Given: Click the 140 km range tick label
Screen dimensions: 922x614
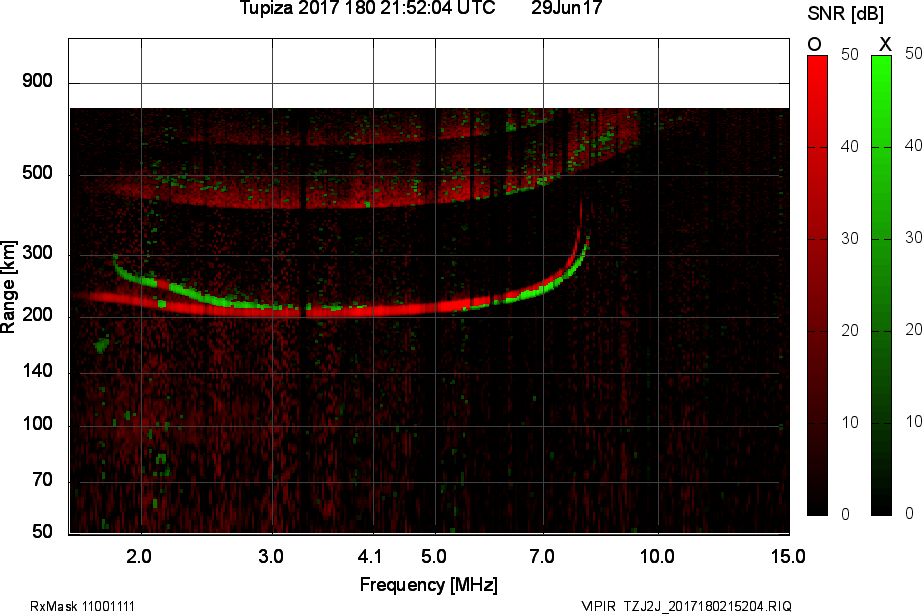Looking at the screenshot, I should pyautogui.click(x=37, y=371).
